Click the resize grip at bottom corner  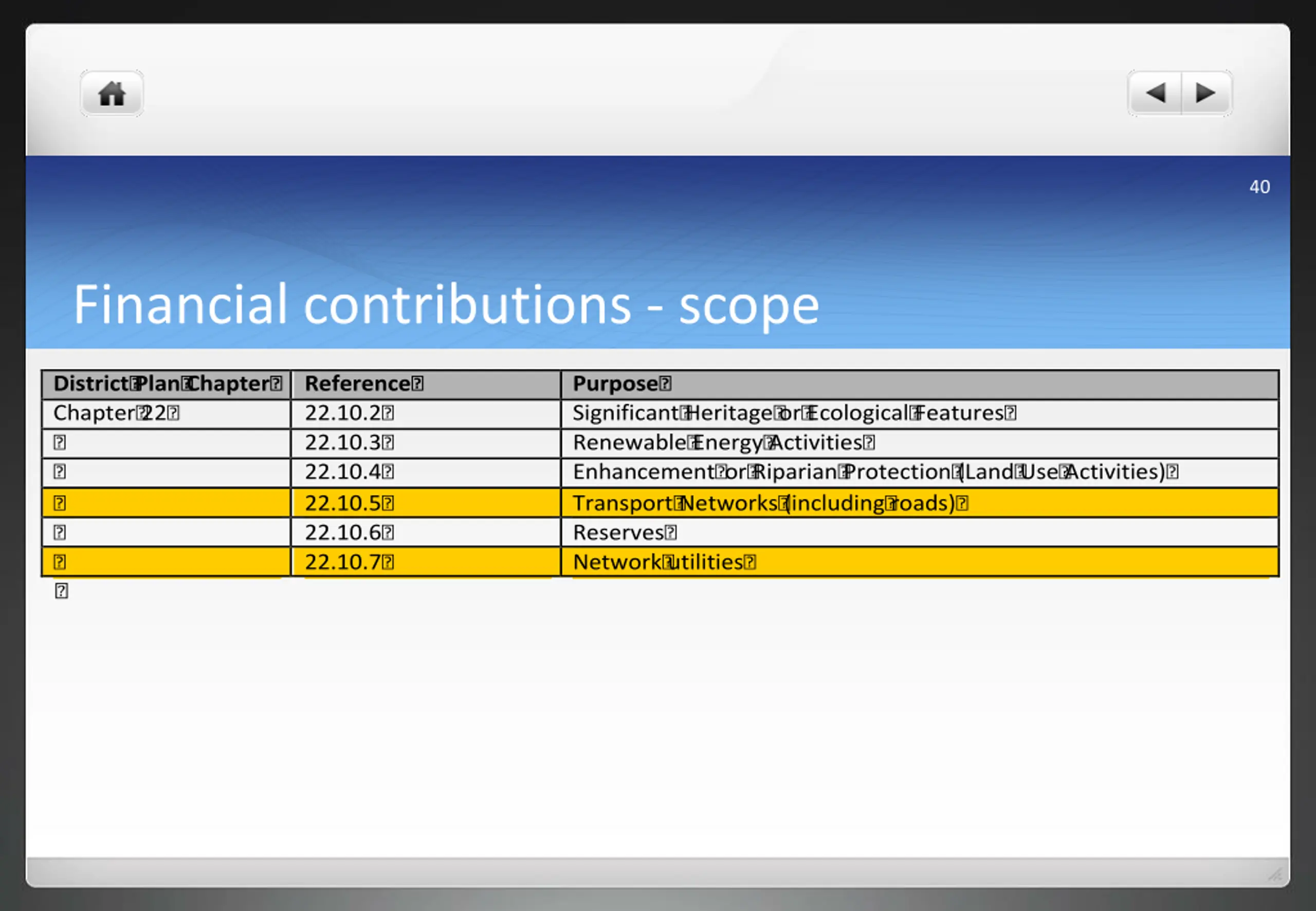tap(1275, 874)
